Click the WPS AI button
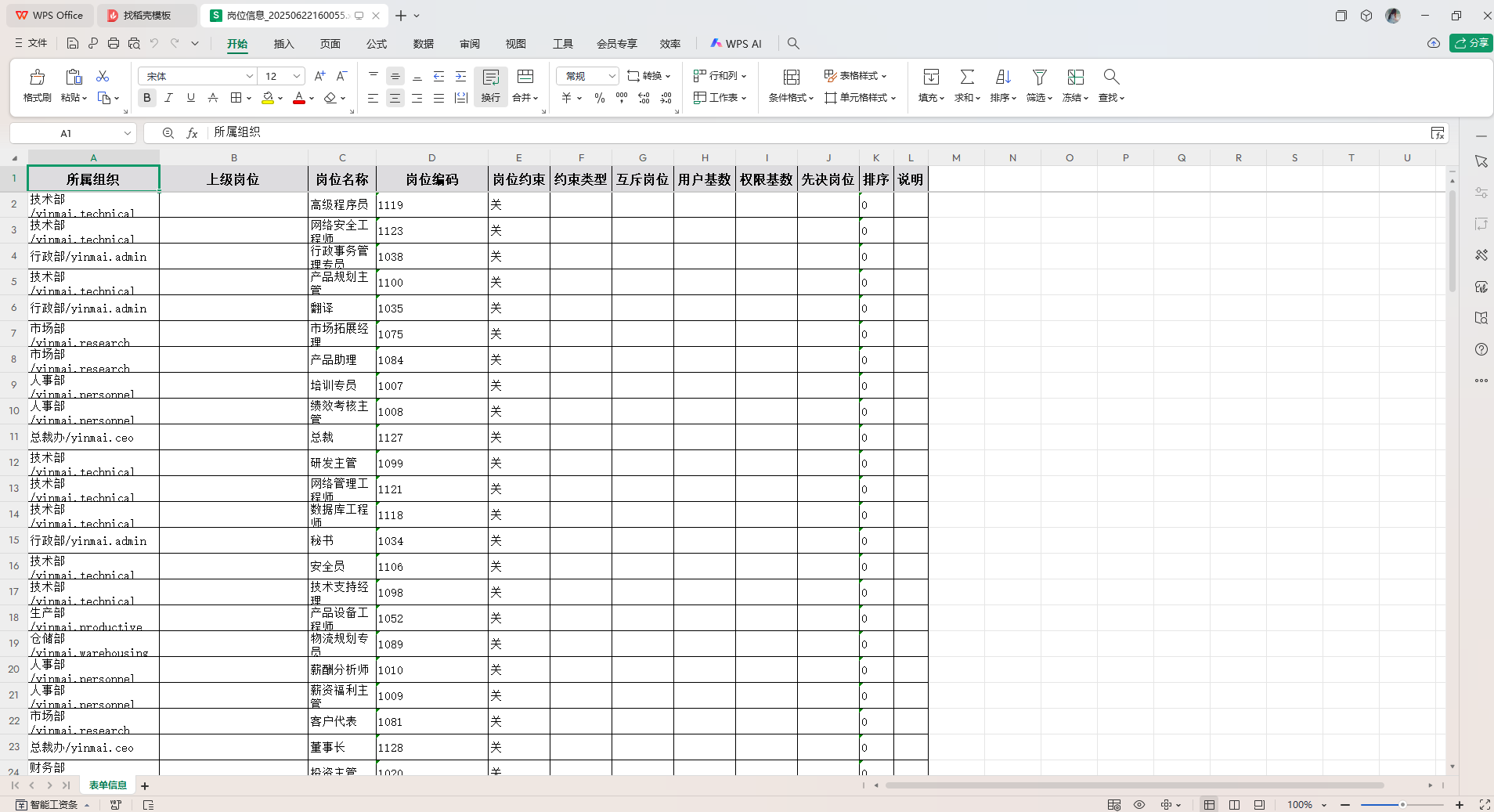 [736, 44]
